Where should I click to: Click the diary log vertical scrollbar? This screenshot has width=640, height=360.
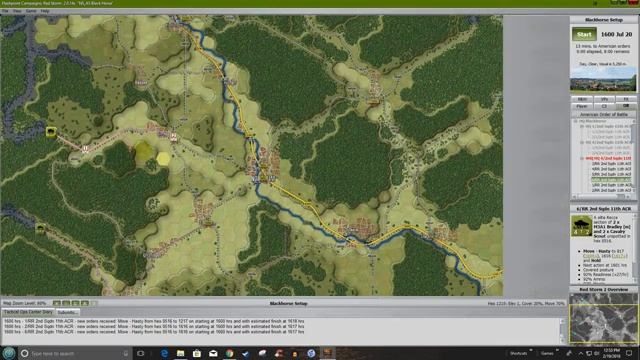562,331
